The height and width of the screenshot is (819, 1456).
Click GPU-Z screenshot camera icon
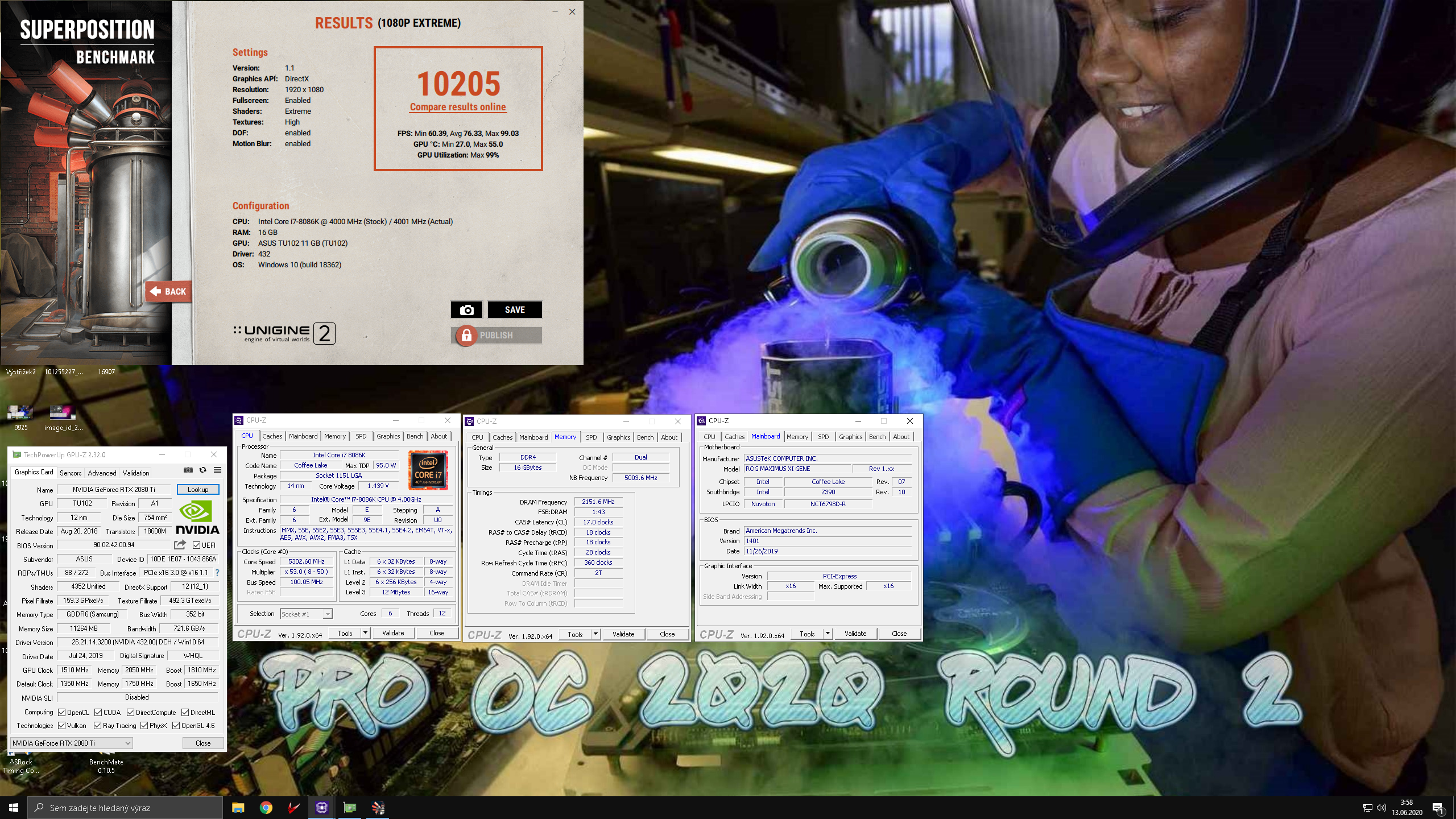point(188,470)
